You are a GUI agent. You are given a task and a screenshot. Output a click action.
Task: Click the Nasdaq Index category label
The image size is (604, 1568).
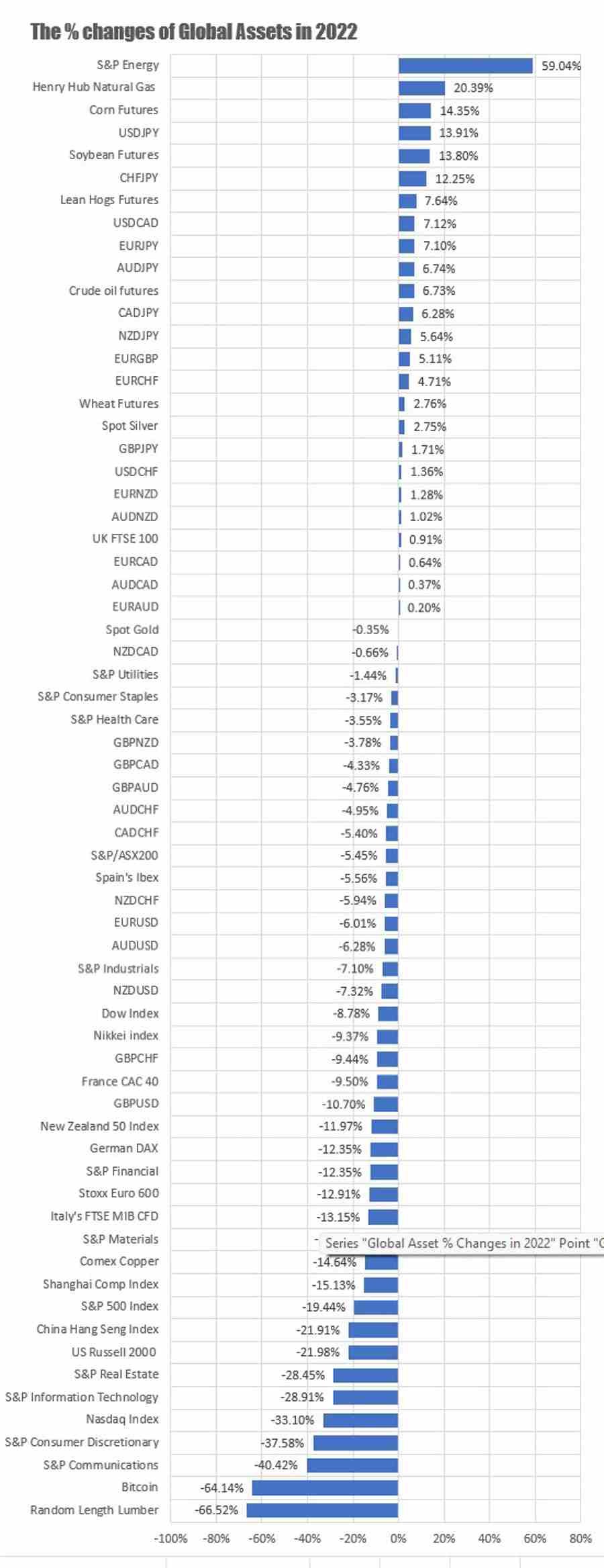122,1420
